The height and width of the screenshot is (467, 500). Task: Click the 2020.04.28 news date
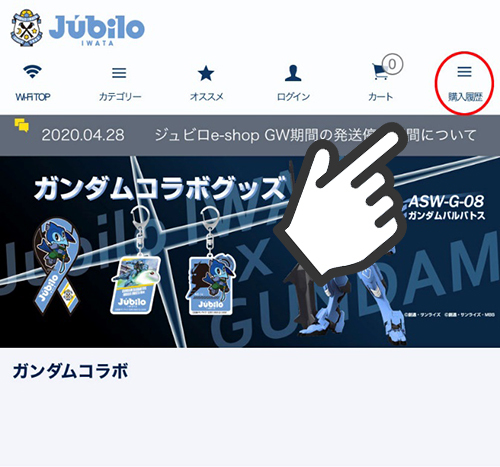(x=83, y=135)
